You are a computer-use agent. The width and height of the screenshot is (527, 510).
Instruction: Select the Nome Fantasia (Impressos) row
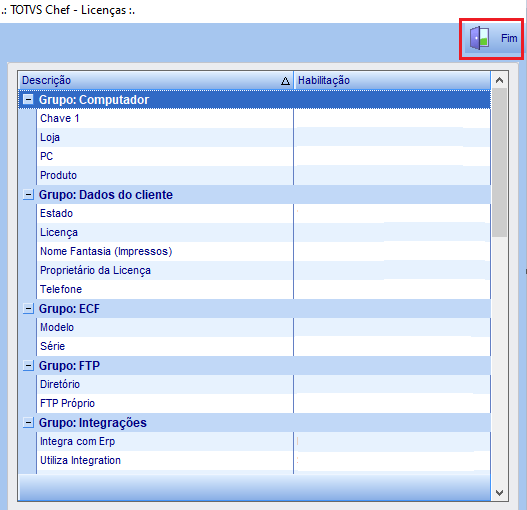[x=264, y=251]
